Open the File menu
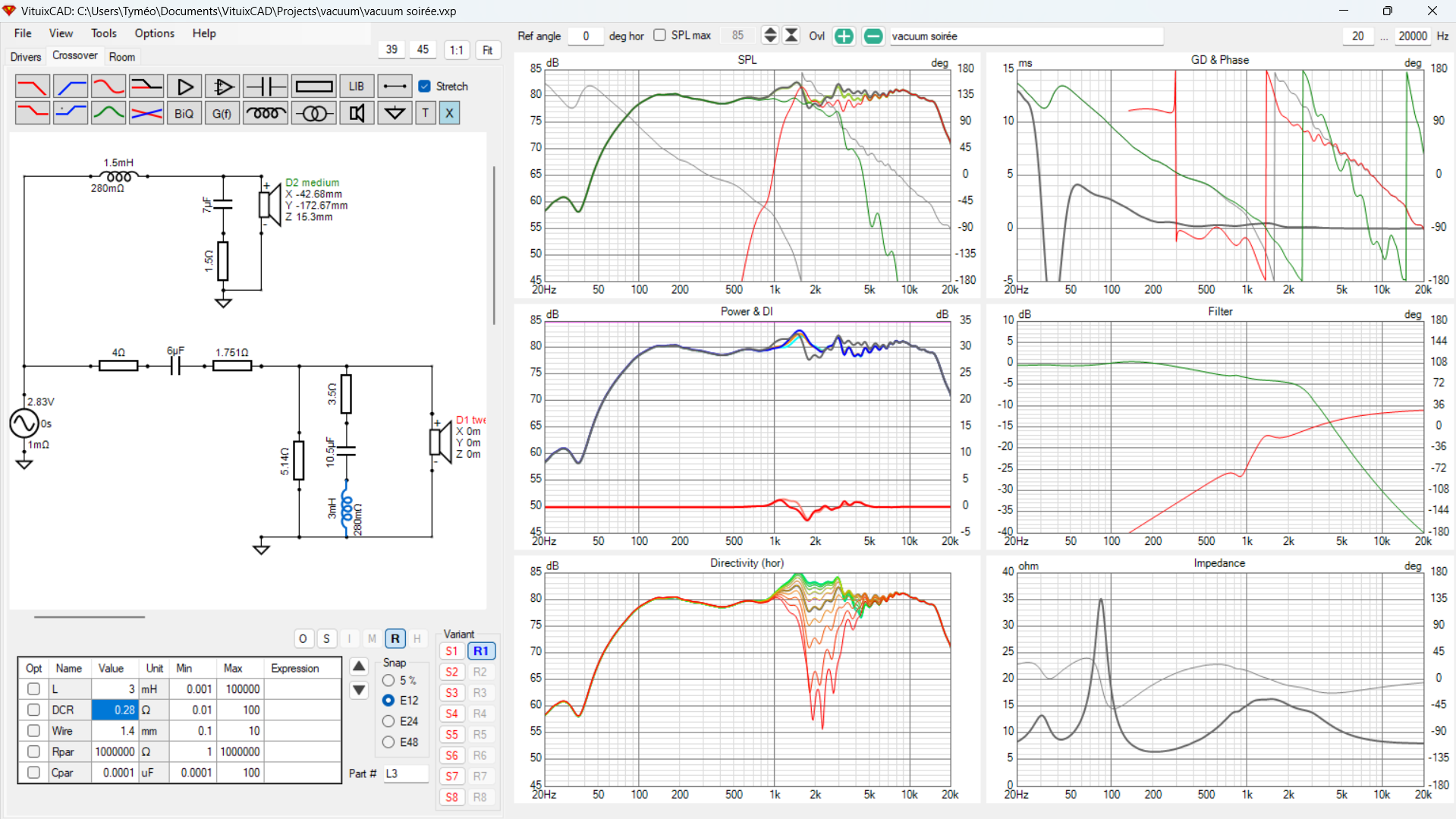1456x819 pixels. (23, 33)
